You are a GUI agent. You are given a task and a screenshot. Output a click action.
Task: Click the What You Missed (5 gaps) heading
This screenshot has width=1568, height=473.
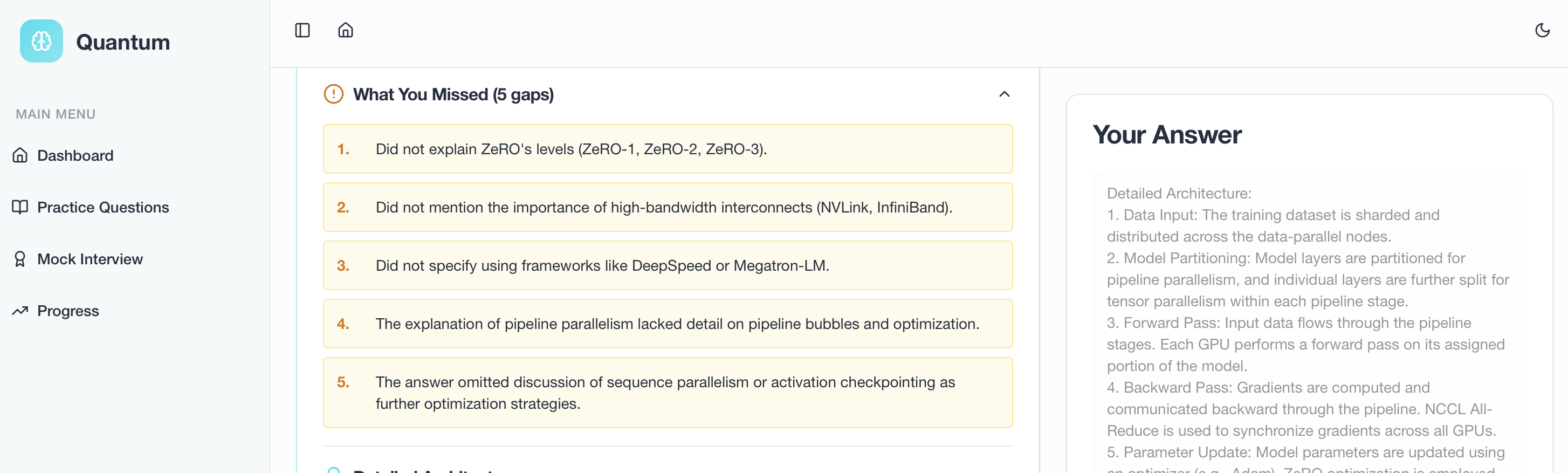[x=453, y=94]
